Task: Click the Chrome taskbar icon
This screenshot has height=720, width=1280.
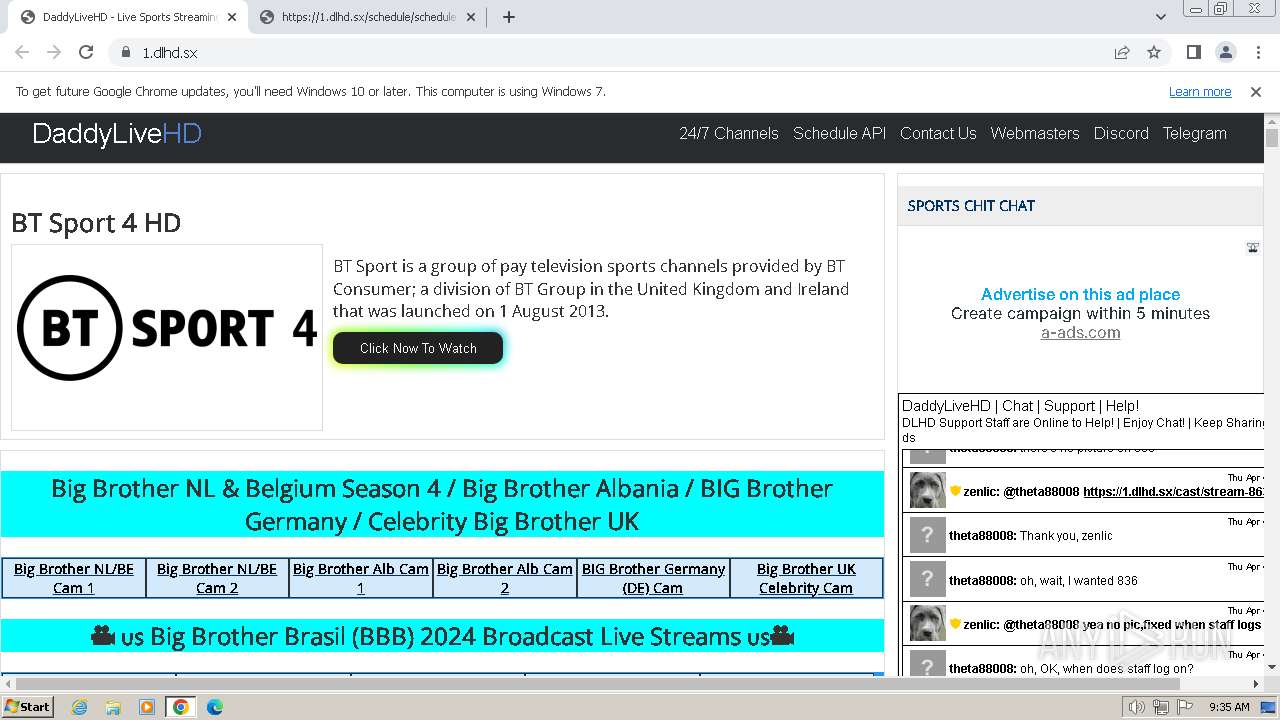Action: coord(181,707)
